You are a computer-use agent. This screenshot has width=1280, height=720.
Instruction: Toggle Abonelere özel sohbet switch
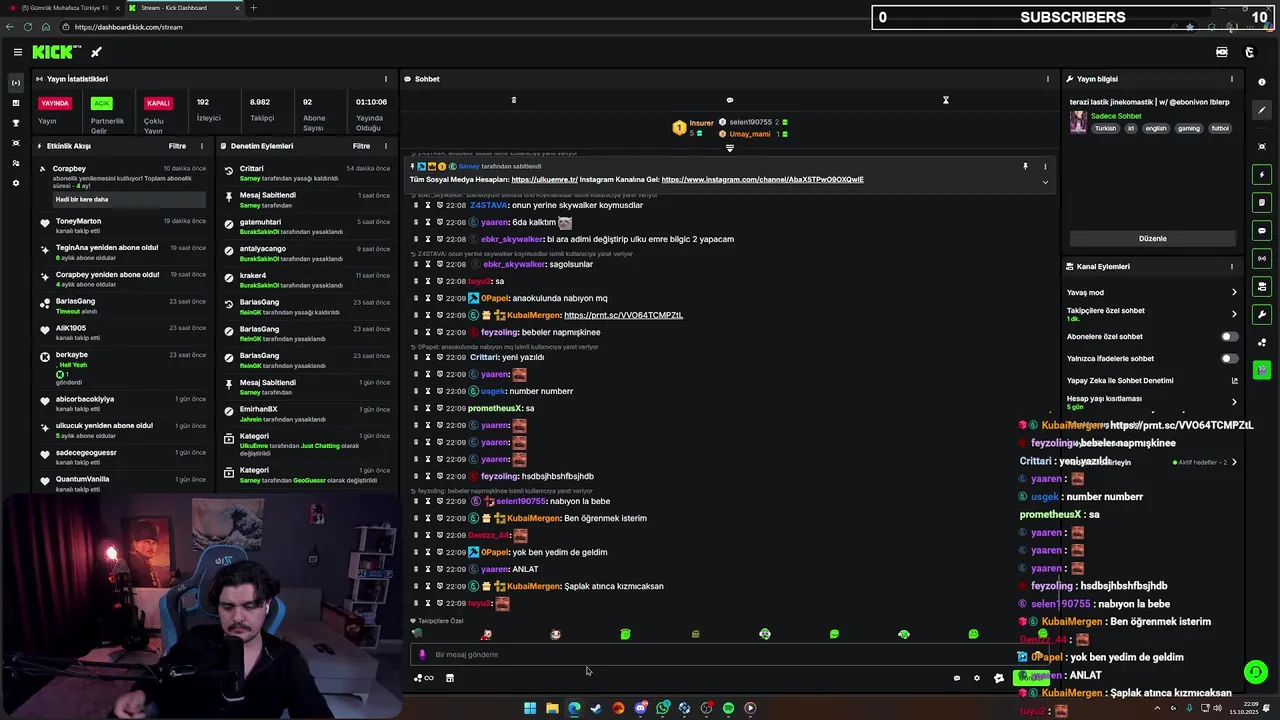pos(1229,337)
